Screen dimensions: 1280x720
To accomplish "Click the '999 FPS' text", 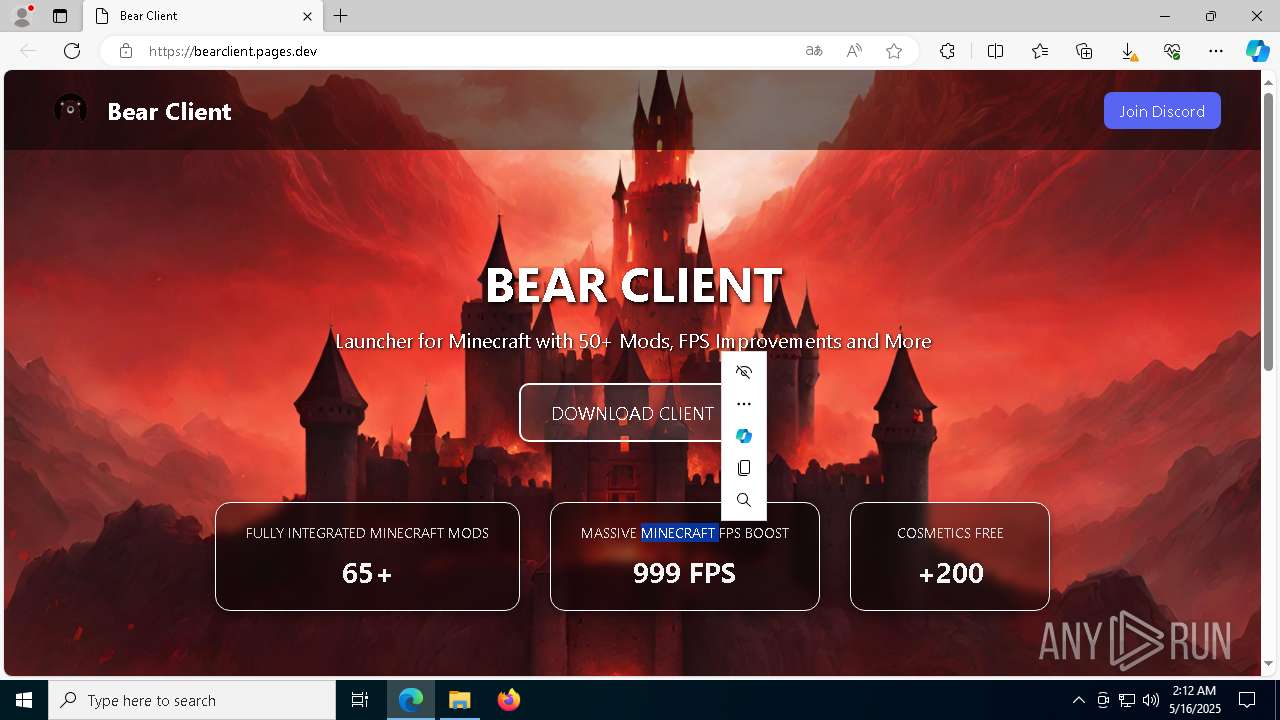I will [x=684, y=573].
